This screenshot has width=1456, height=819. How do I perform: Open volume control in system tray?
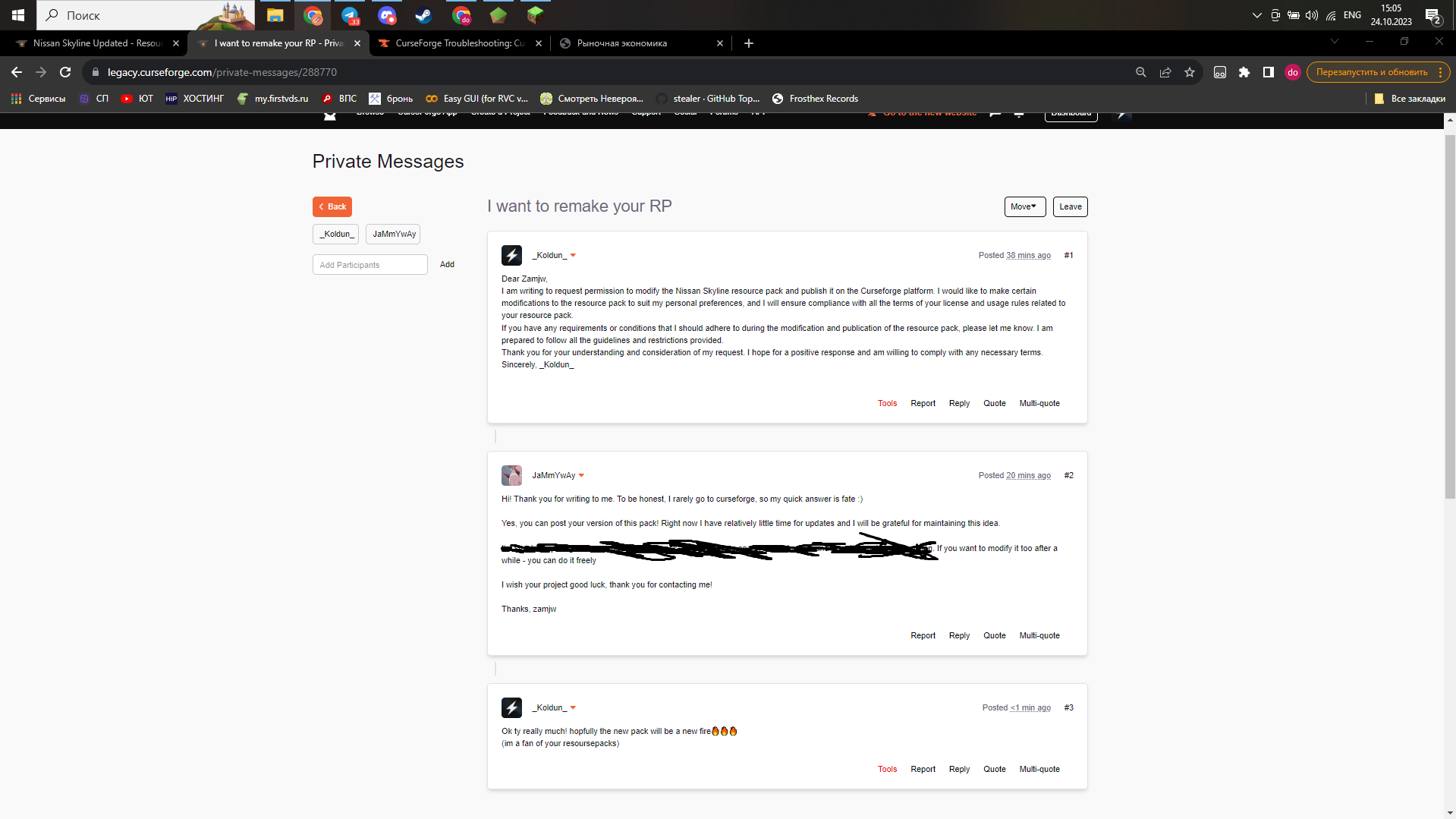point(1312,15)
